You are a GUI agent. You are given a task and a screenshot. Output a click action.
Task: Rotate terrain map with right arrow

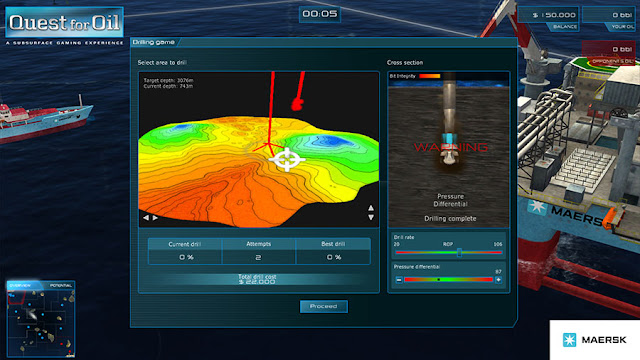click(156, 218)
